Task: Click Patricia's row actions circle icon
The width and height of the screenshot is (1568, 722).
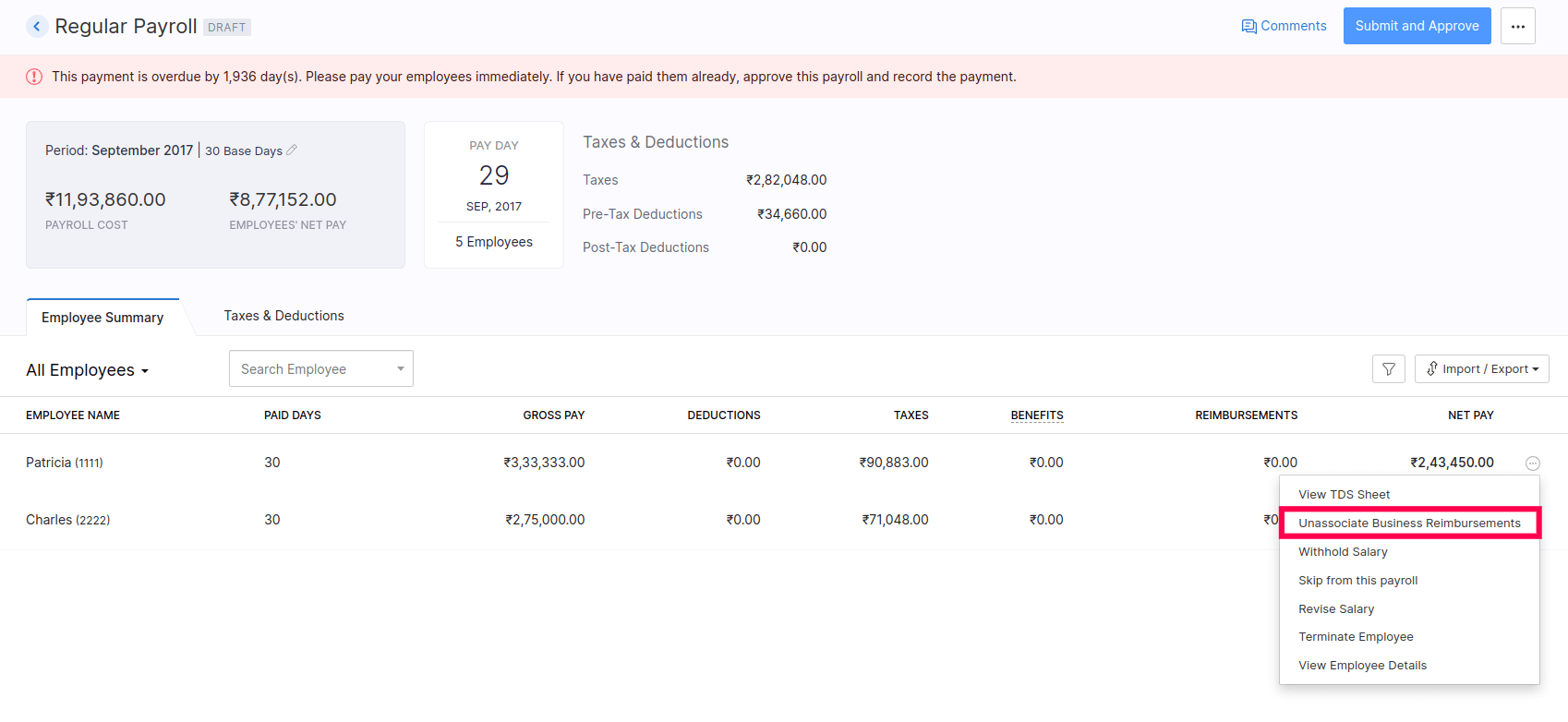Action: point(1532,463)
